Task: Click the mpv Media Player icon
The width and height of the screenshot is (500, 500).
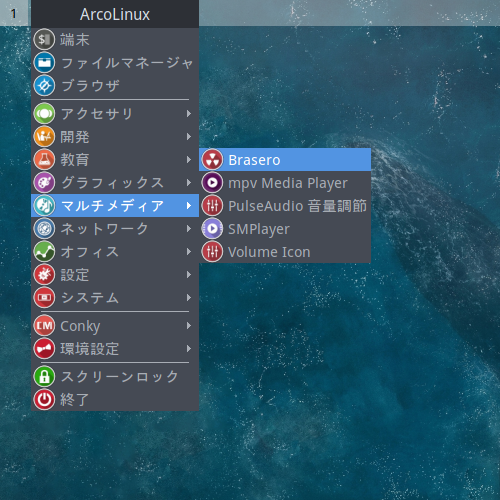Action: 212,183
